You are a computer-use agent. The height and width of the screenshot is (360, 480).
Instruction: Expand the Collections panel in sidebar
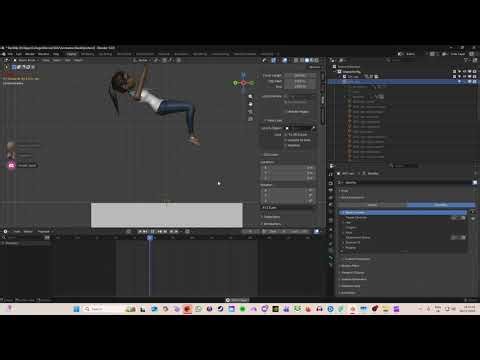click(x=272, y=217)
